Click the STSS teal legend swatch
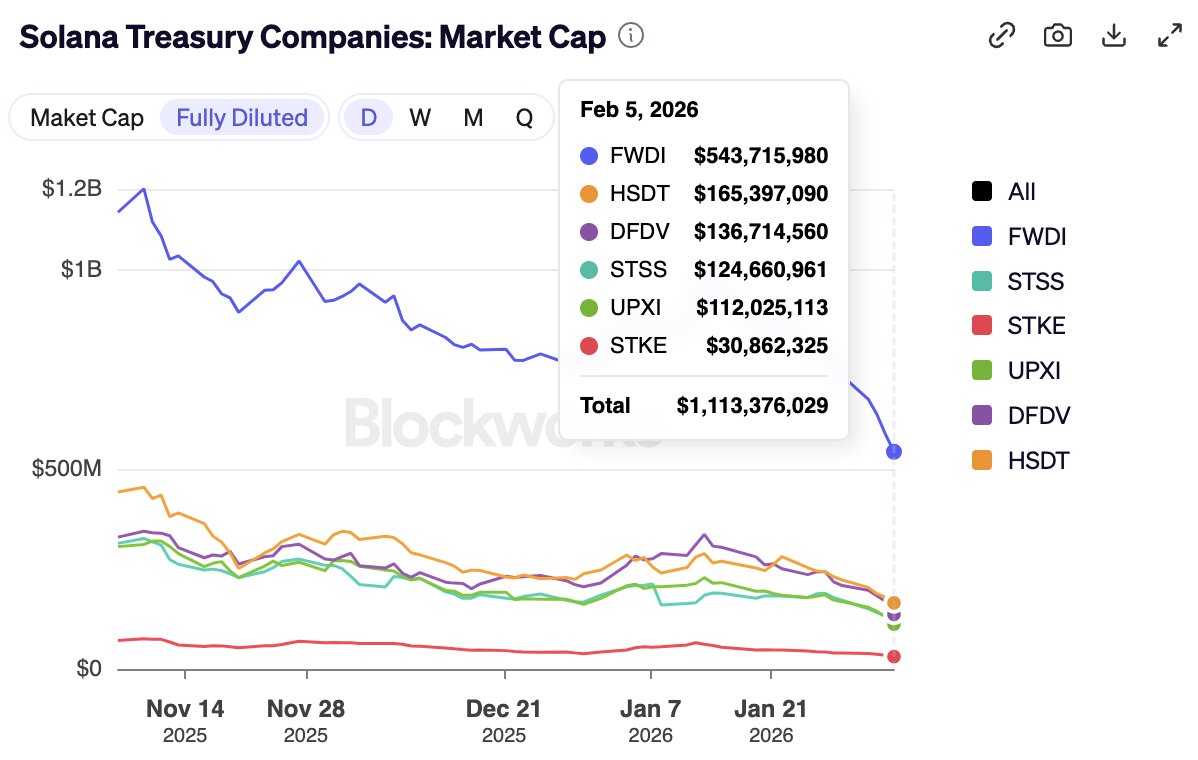This screenshot has height=760, width=1198. (x=982, y=282)
